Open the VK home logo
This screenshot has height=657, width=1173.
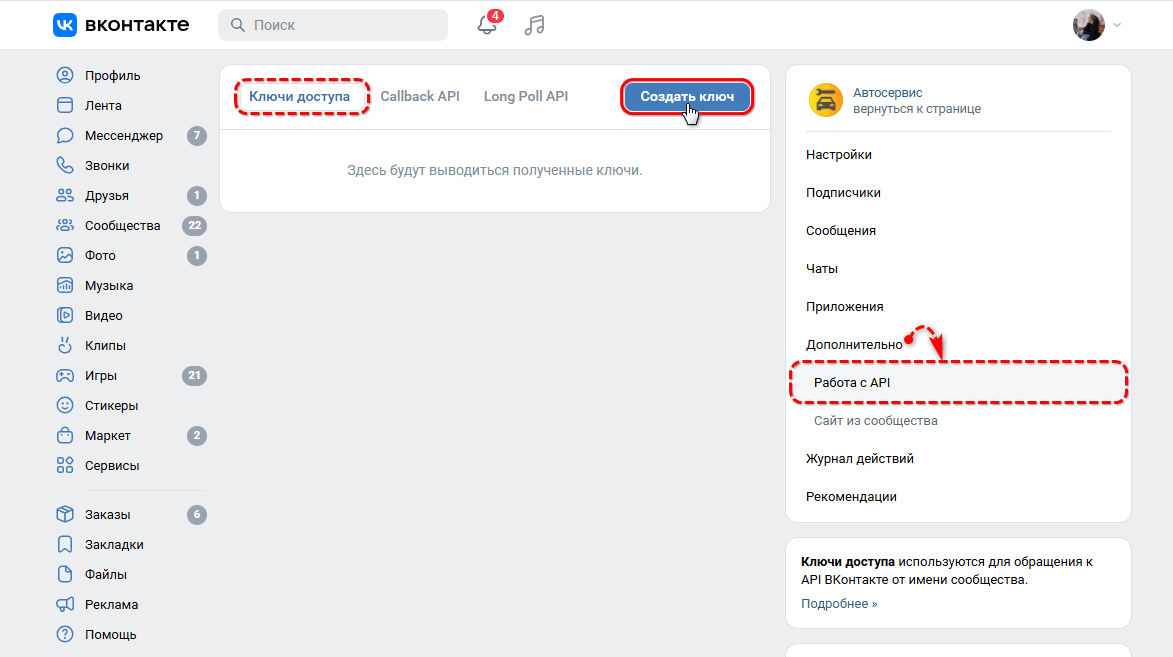point(64,25)
